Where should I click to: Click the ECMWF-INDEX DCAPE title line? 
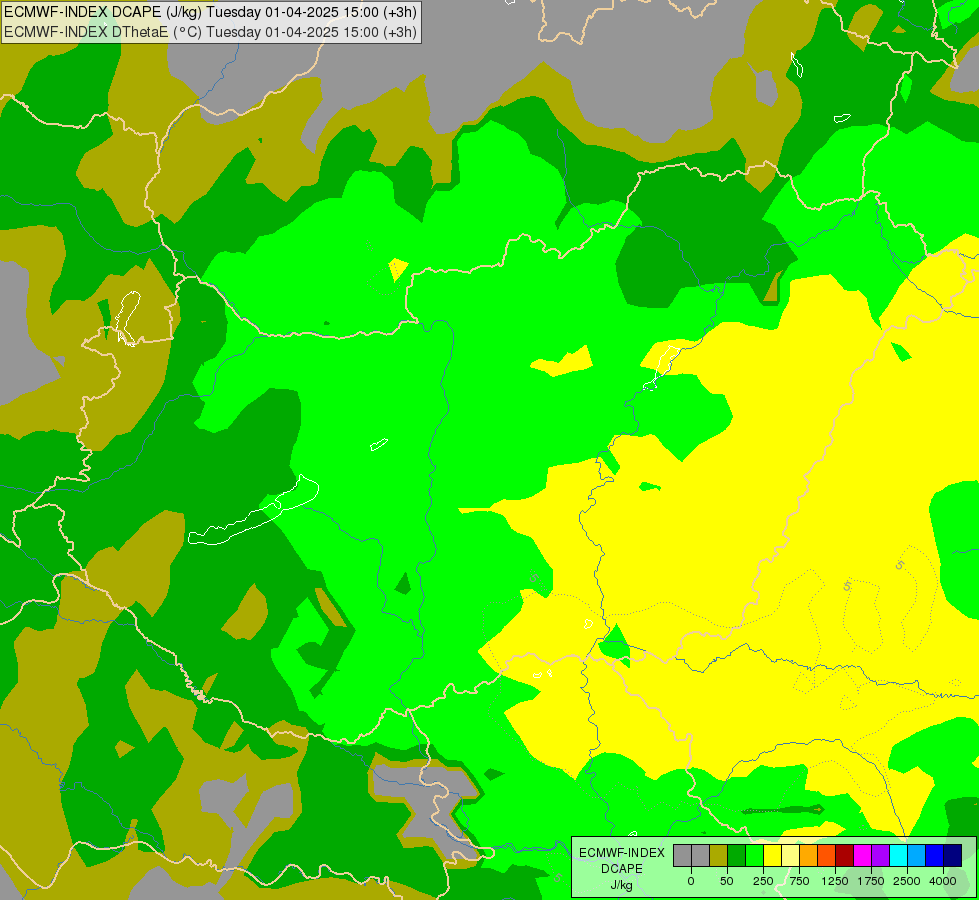pos(210,12)
